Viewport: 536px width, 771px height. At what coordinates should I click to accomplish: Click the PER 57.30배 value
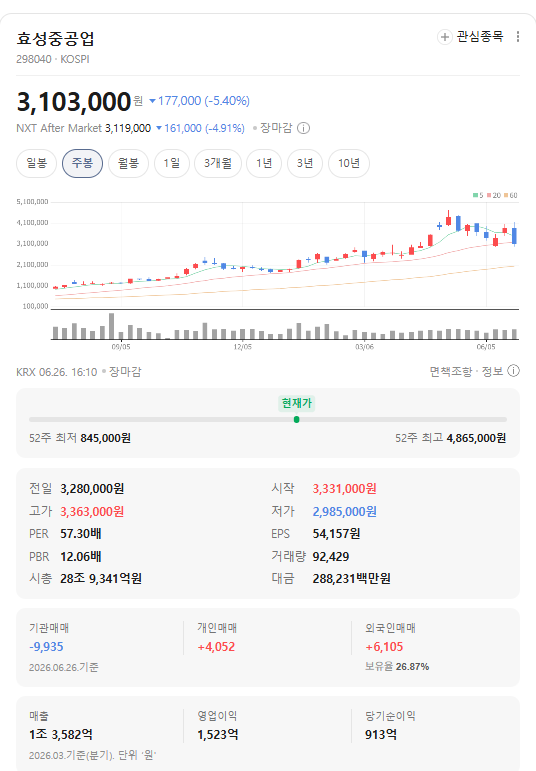coord(81,534)
